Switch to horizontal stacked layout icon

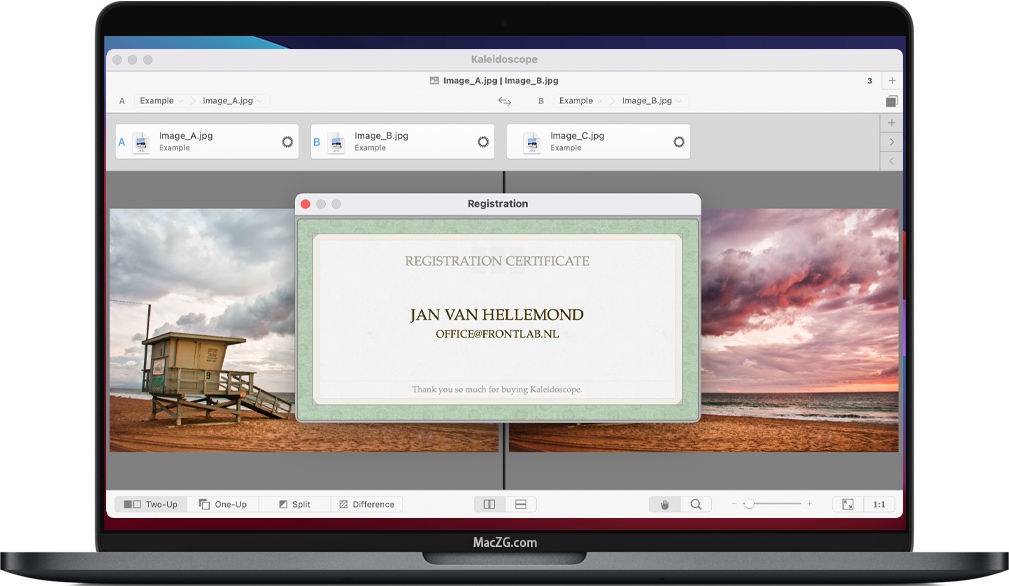coord(521,504)
